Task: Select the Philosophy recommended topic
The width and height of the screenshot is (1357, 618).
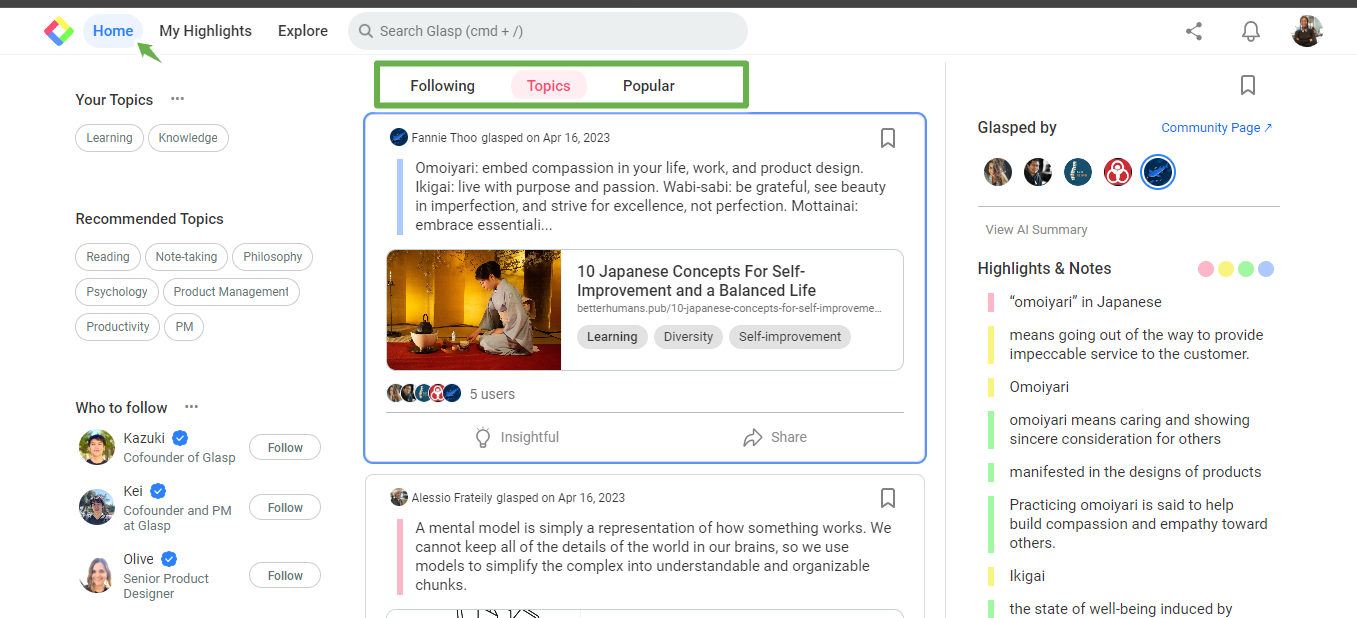Action: click(273, 257)
